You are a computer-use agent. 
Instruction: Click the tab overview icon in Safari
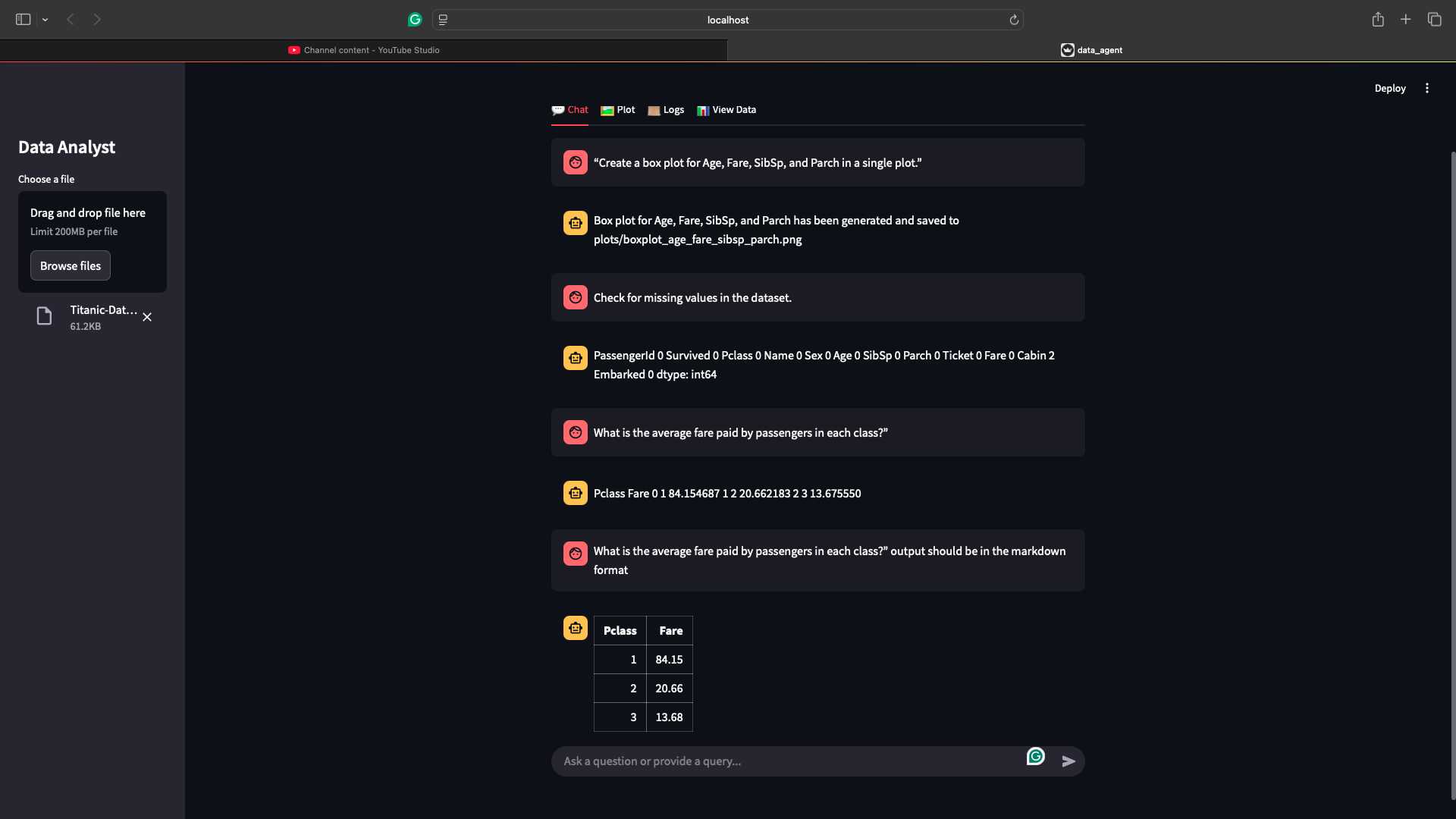(1435, 19)
